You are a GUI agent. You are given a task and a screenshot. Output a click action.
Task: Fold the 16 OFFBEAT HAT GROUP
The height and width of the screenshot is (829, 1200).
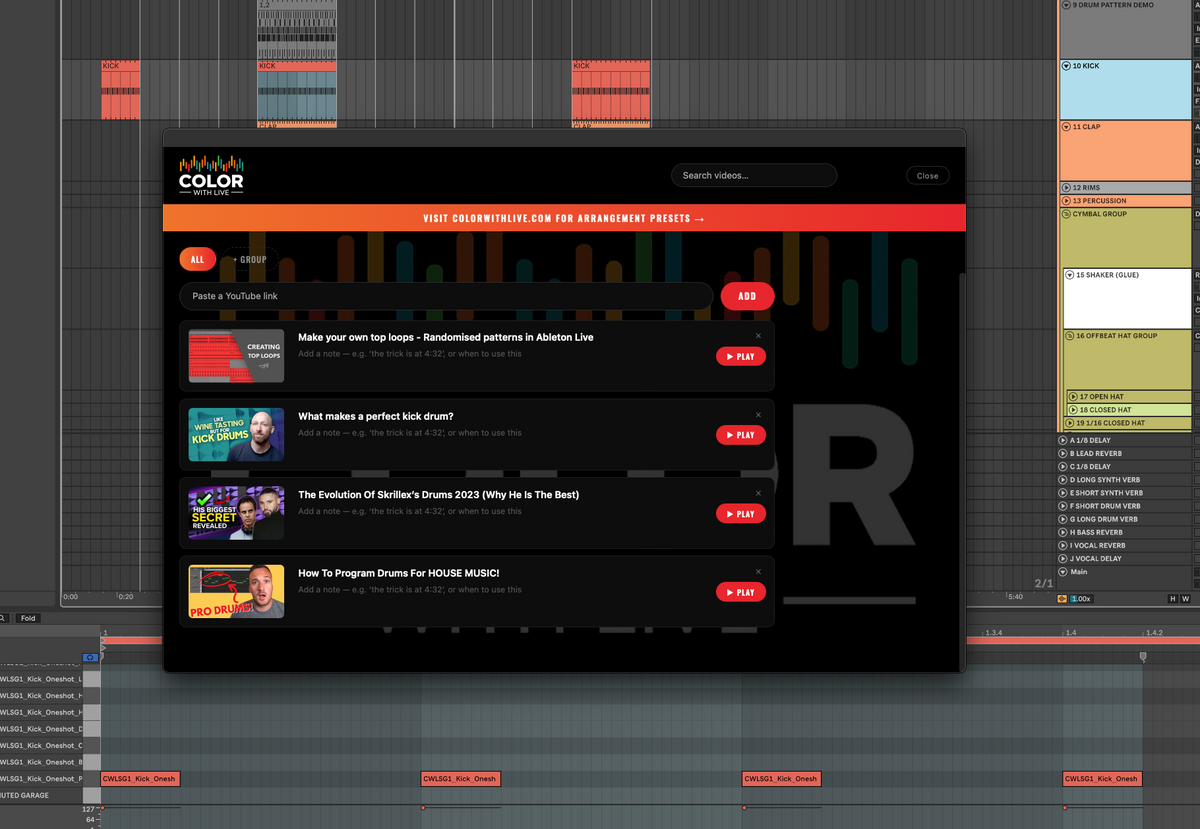tap(1070, 336)
